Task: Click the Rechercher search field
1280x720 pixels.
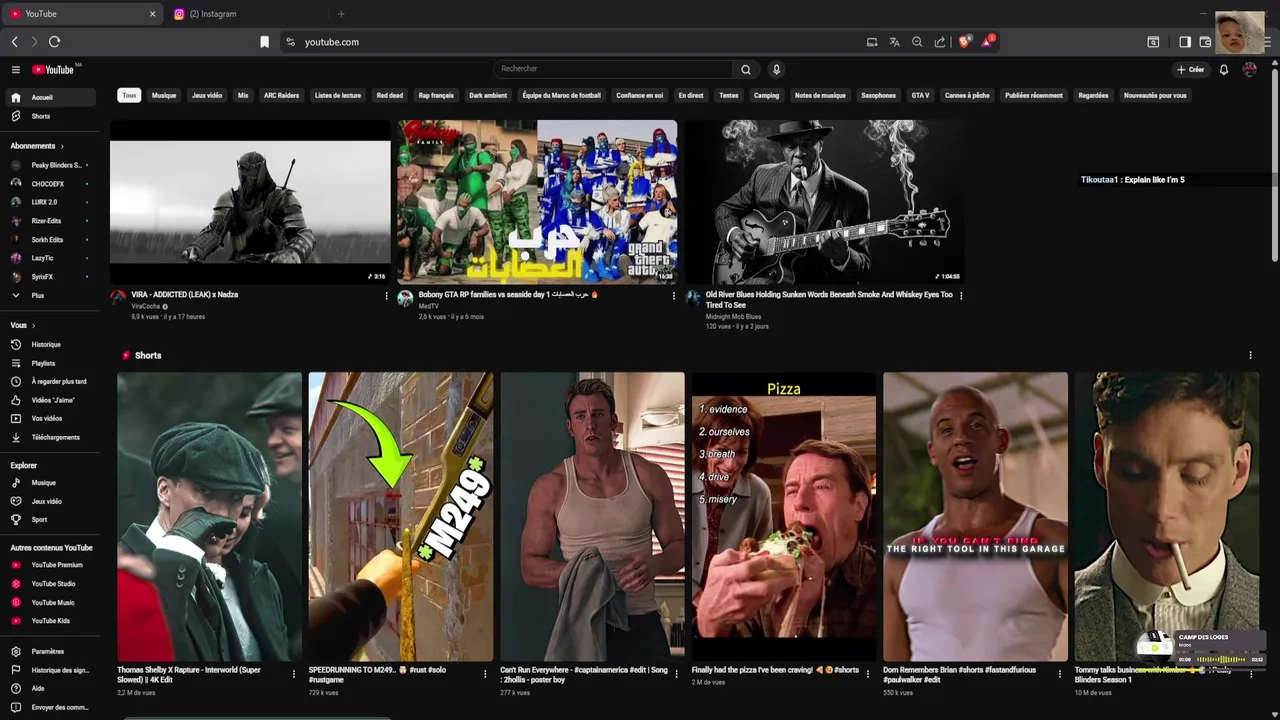Action: (613, 69)
